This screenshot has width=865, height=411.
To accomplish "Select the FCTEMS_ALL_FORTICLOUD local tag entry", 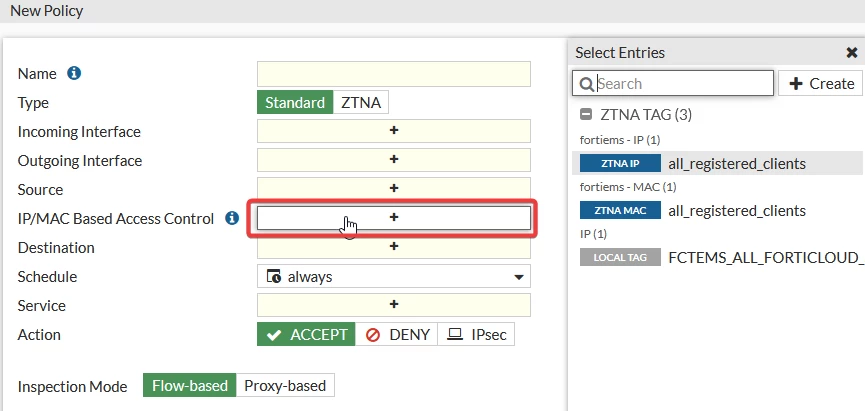I will (718, 258).
